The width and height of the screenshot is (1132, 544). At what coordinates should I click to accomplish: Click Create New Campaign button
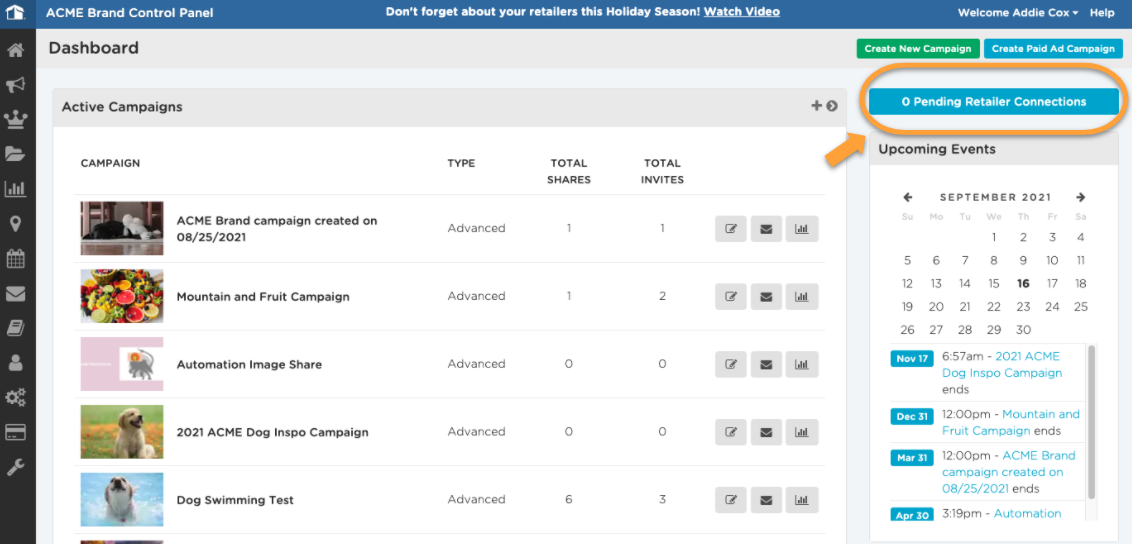918,48
